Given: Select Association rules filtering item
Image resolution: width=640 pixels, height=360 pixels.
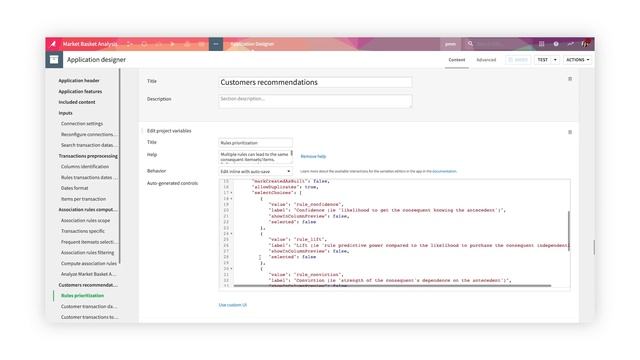Looking at the screenshot, I should (87, 253).
